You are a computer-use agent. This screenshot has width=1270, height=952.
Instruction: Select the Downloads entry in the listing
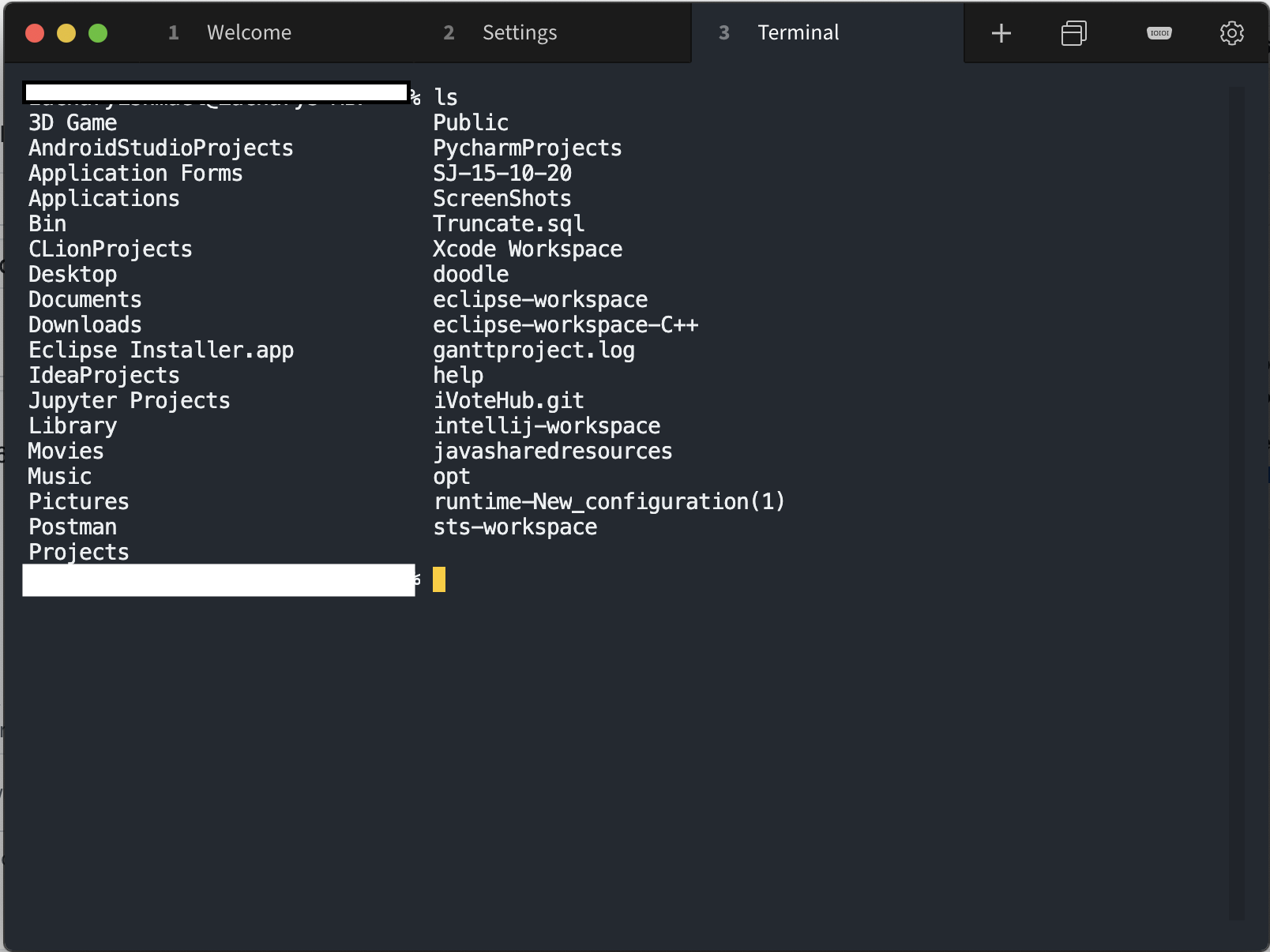click(x=85, y=324)
